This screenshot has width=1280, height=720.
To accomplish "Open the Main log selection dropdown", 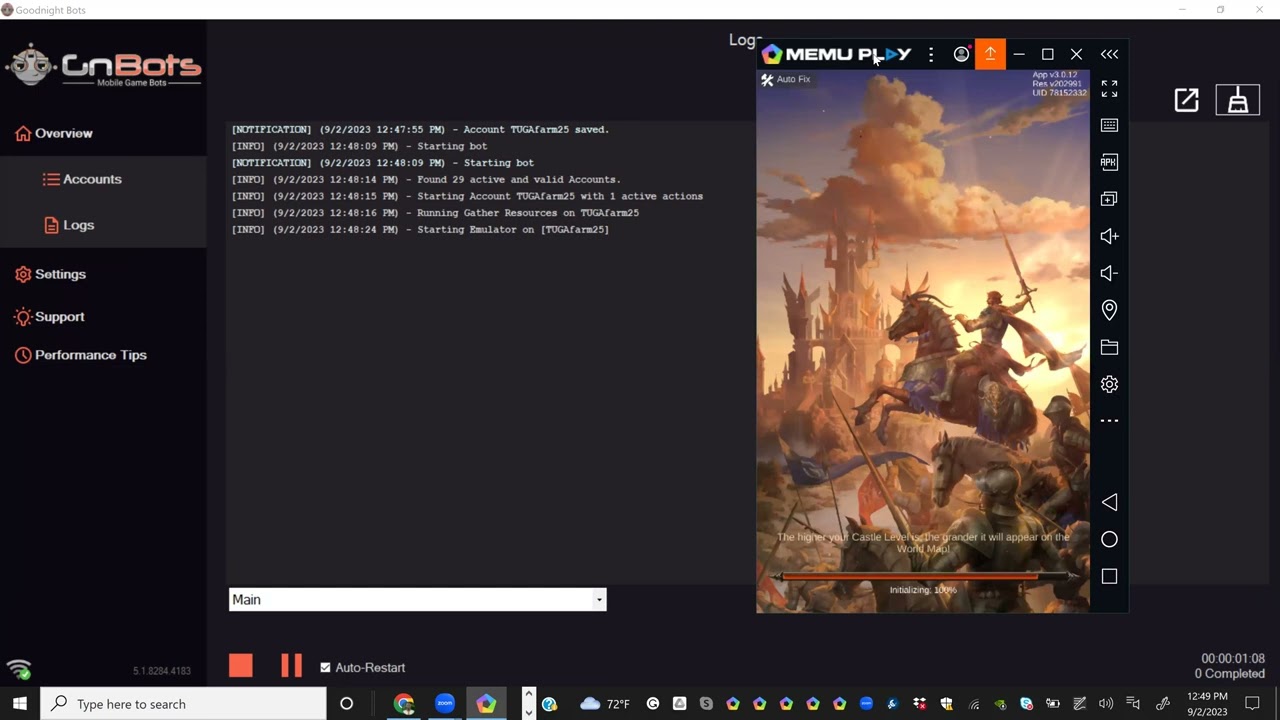I will point(418,599).
